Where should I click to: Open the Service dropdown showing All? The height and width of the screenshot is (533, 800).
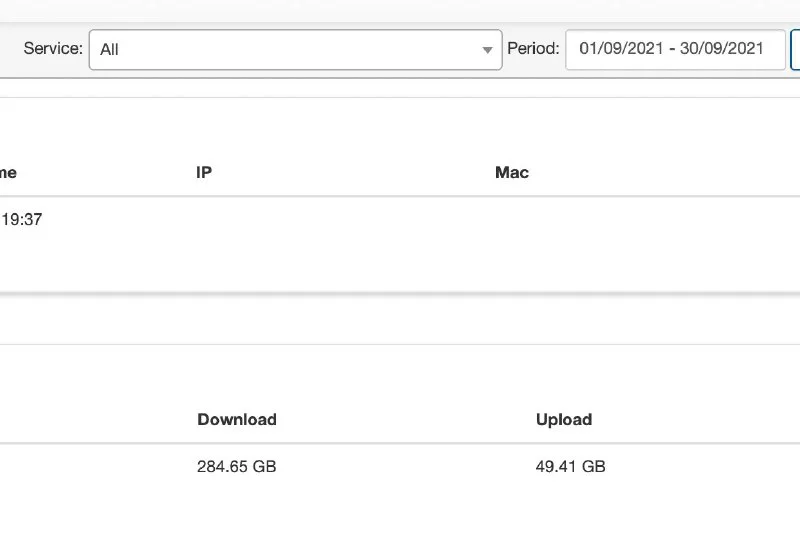(x=295, y=49)
